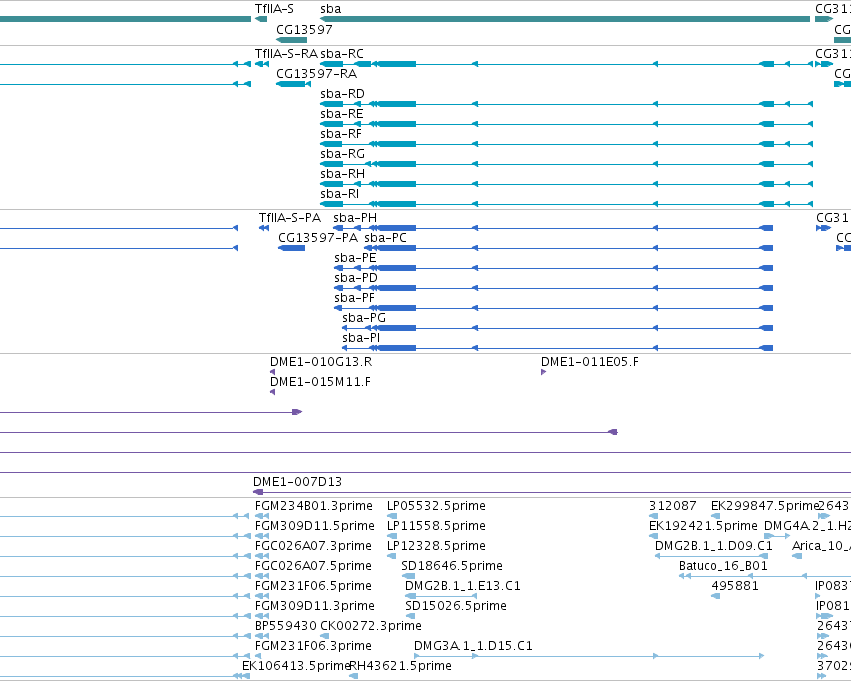Click the DMG2B.1_1.D09.C1 label

tap(714, 546)
